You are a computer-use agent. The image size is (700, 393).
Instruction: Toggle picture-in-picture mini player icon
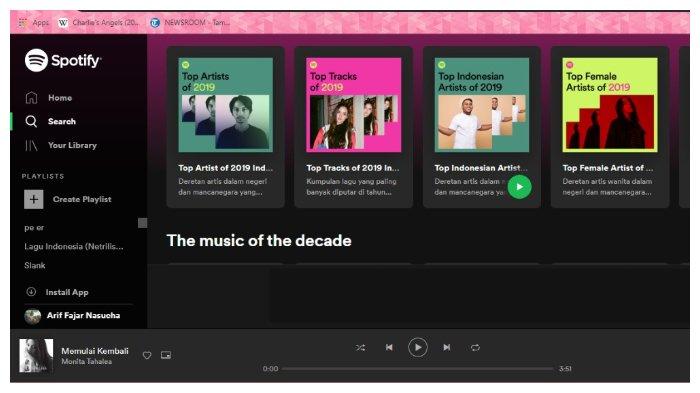pyautogui.click(x=166, y=355)
